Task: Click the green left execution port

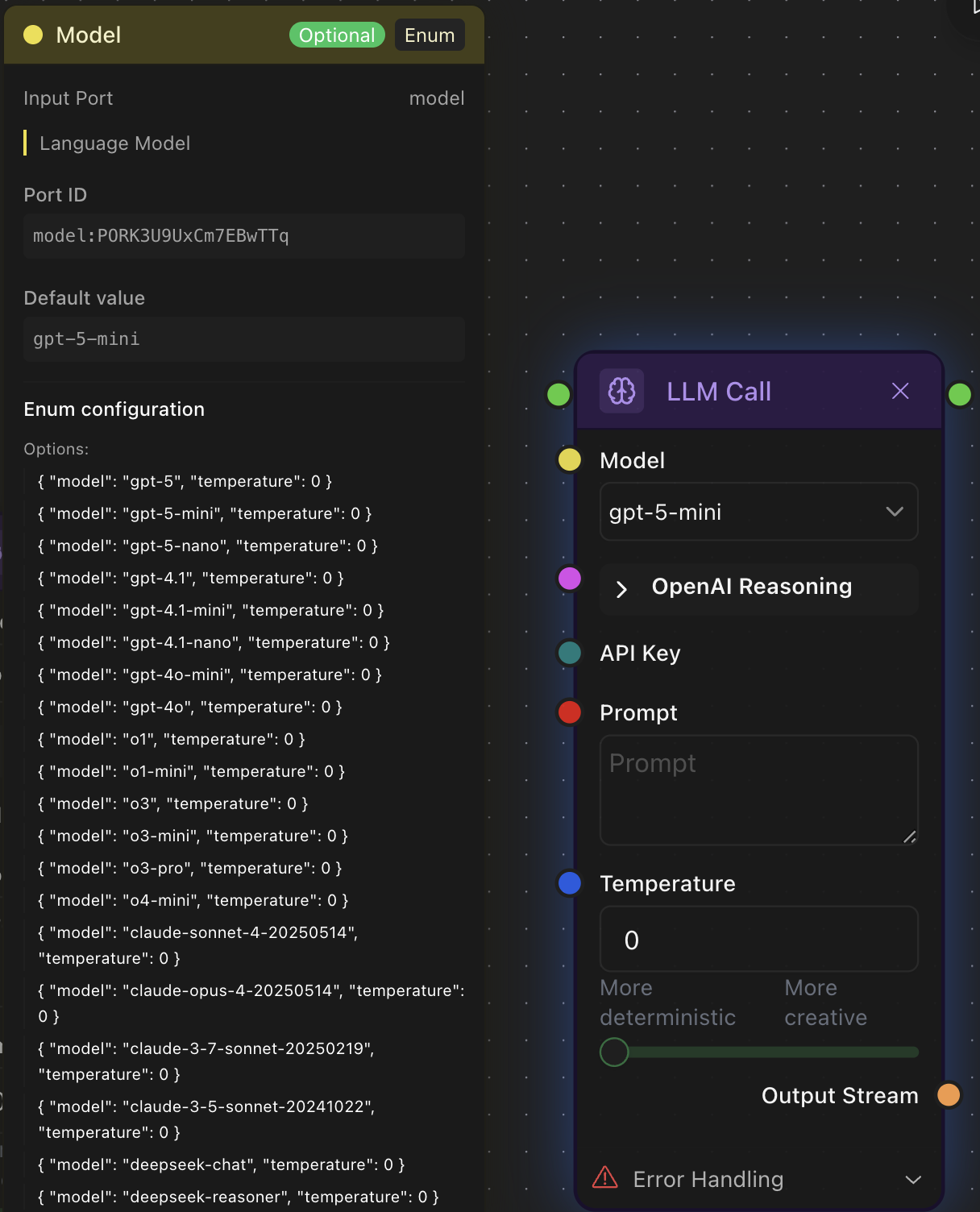Action: click(x=559, y=395)
